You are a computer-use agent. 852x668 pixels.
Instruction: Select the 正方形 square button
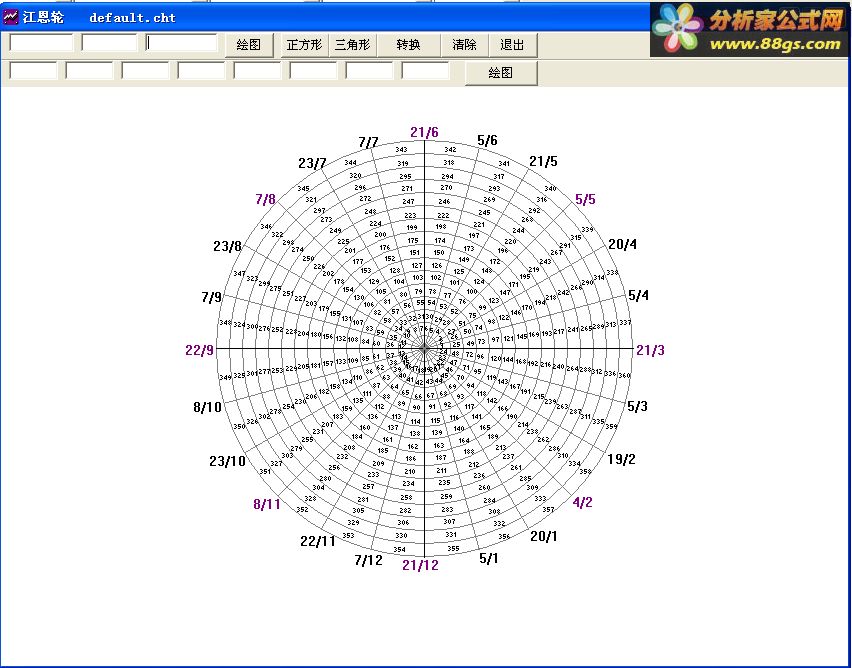[x=304, y=45]
